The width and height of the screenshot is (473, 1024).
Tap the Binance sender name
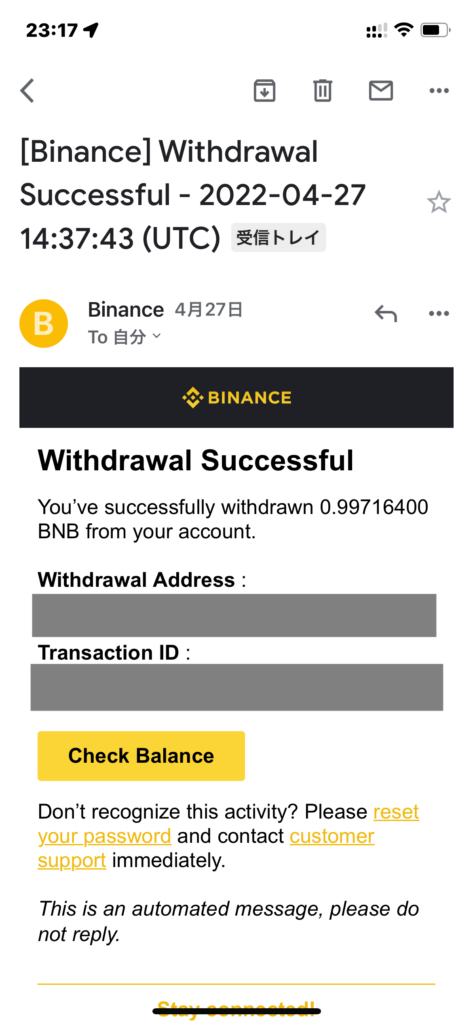(125, 310)
